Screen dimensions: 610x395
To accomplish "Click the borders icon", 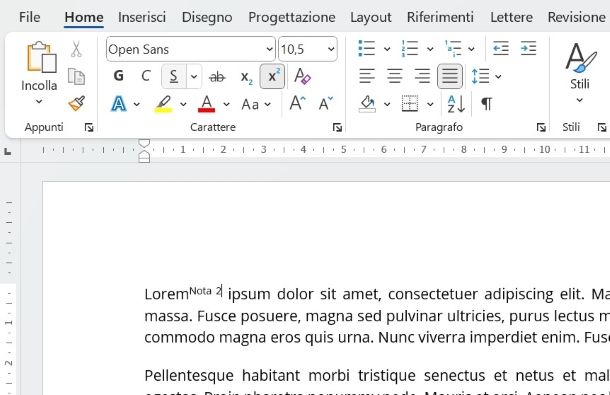I will [x=410, y=104].
